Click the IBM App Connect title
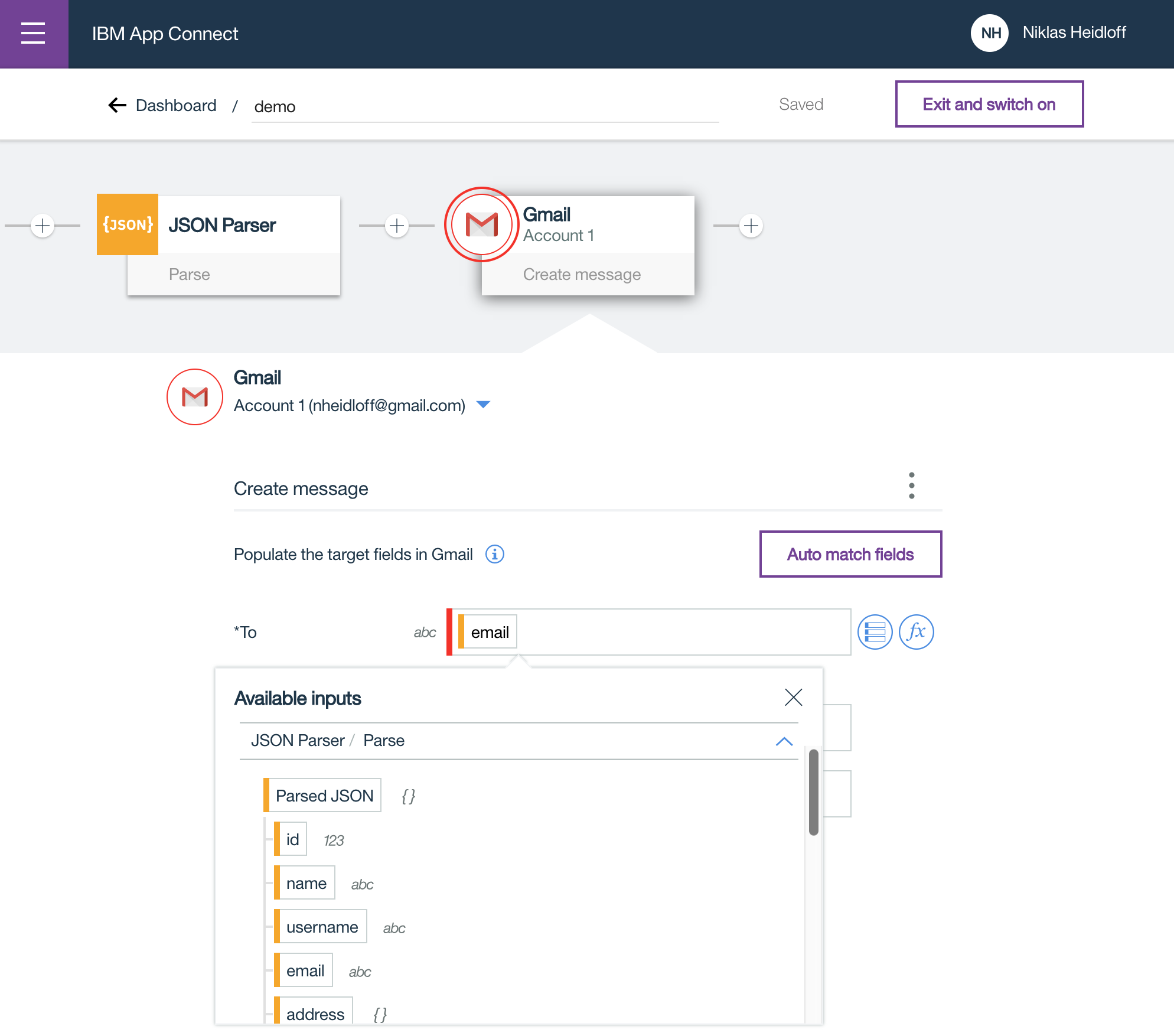The height and width of the screenshot is (1036, 1174). click(x=165, y=34)
